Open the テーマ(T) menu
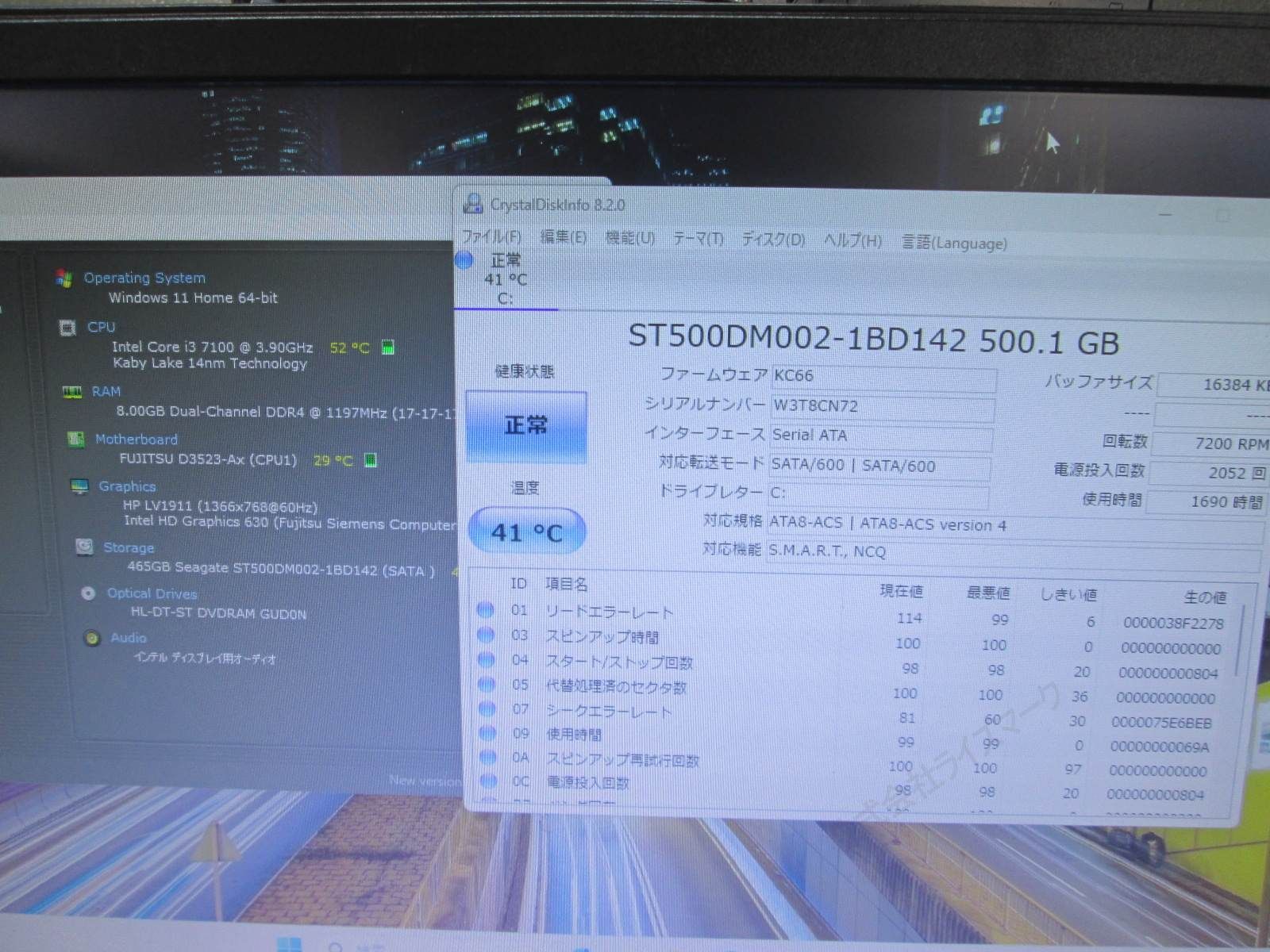This screenshot has height=952, width=1270. click(698, 239)
